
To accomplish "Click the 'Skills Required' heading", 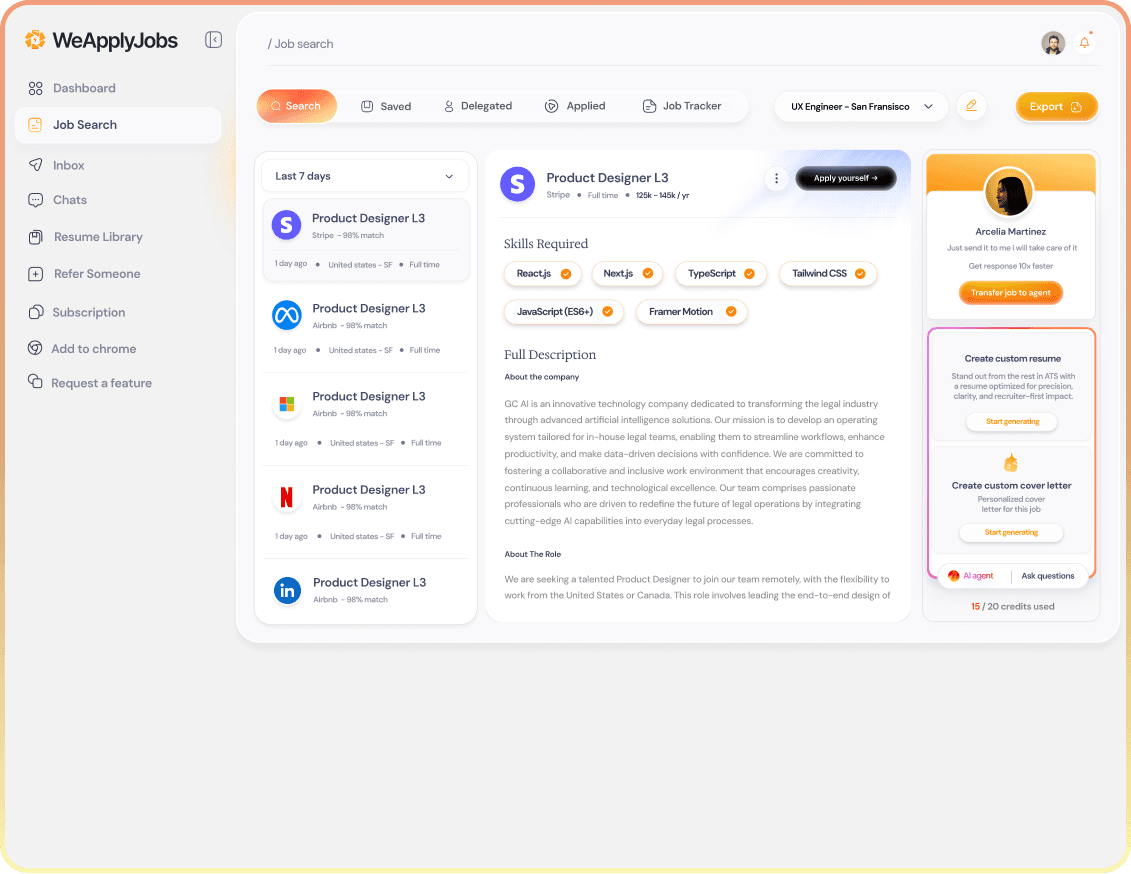I will click(x=545, y=244).
